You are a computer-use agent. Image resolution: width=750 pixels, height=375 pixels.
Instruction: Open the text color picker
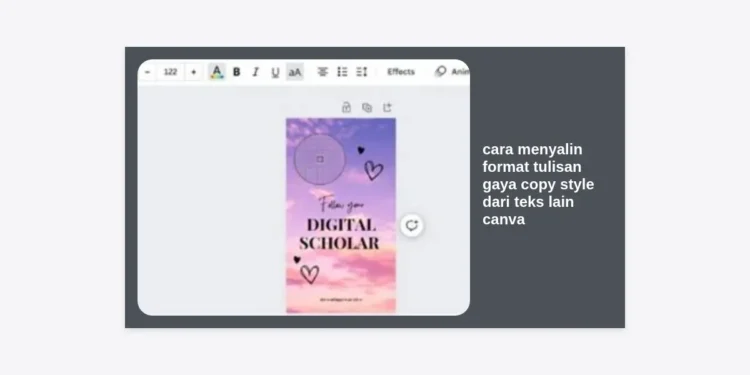click(217, 72)
